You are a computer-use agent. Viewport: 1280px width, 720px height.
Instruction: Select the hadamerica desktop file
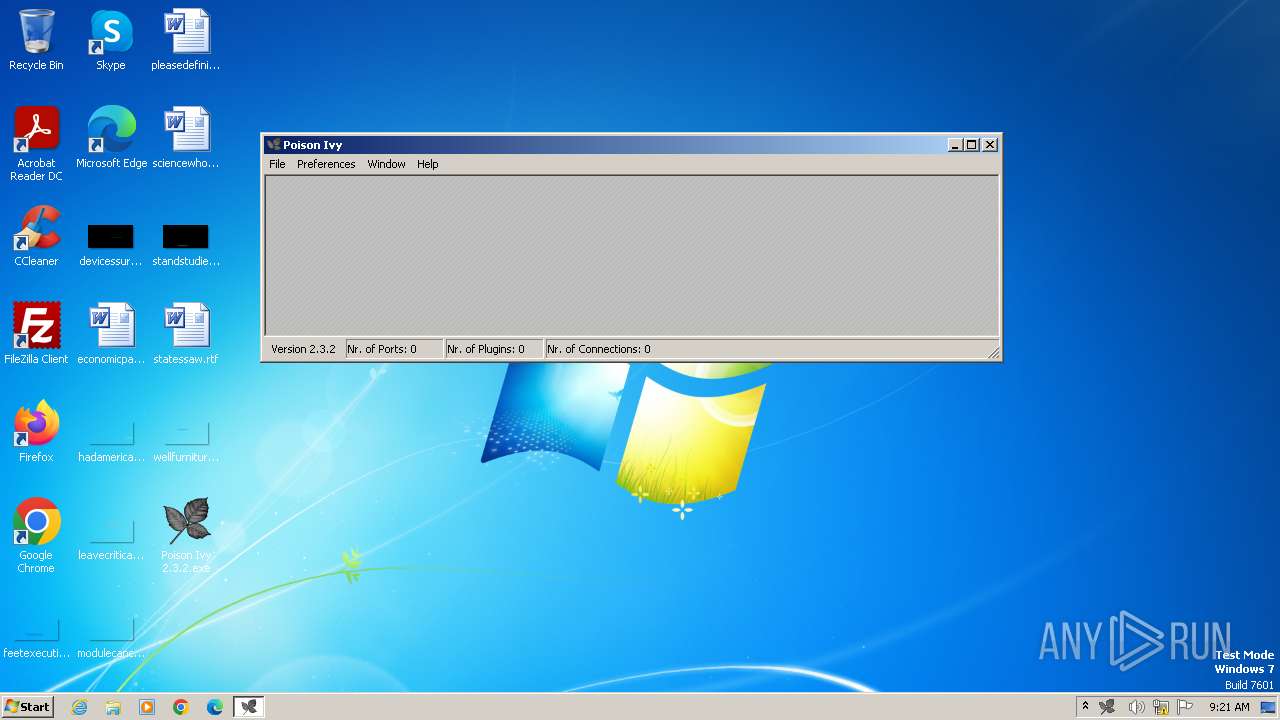click(x=111, y=440)
